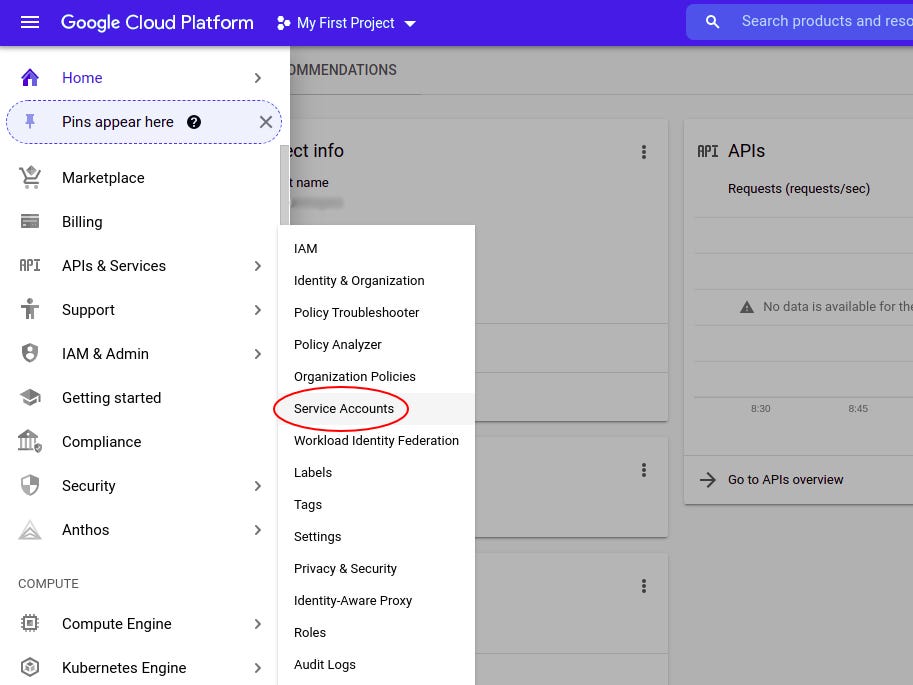Open Marketplace from sidebar
This screenshot has width=913, height=685.
tap(103, 178)
